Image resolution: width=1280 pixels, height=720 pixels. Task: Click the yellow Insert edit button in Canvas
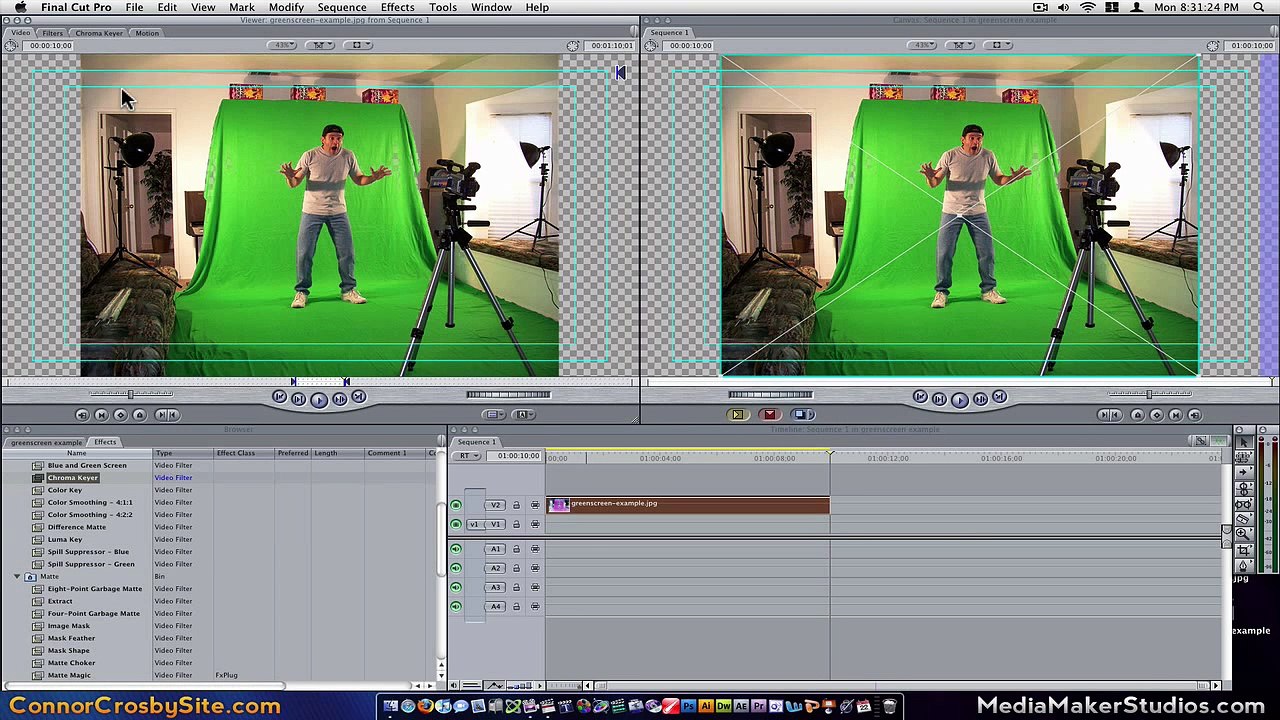pyautogui.click(x=738, y=414)
